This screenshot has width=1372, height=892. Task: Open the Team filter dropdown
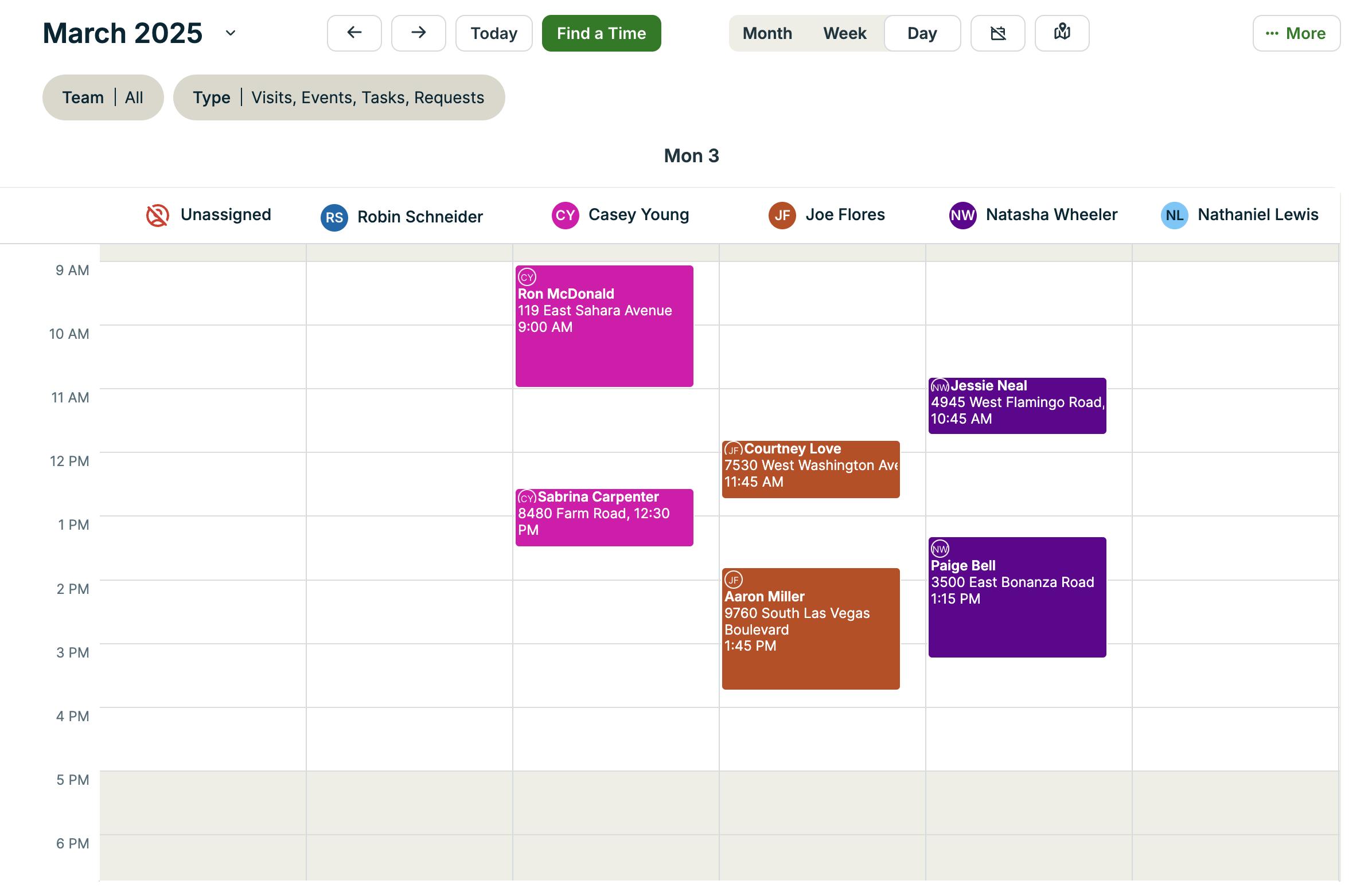click(x=103, y=97)
